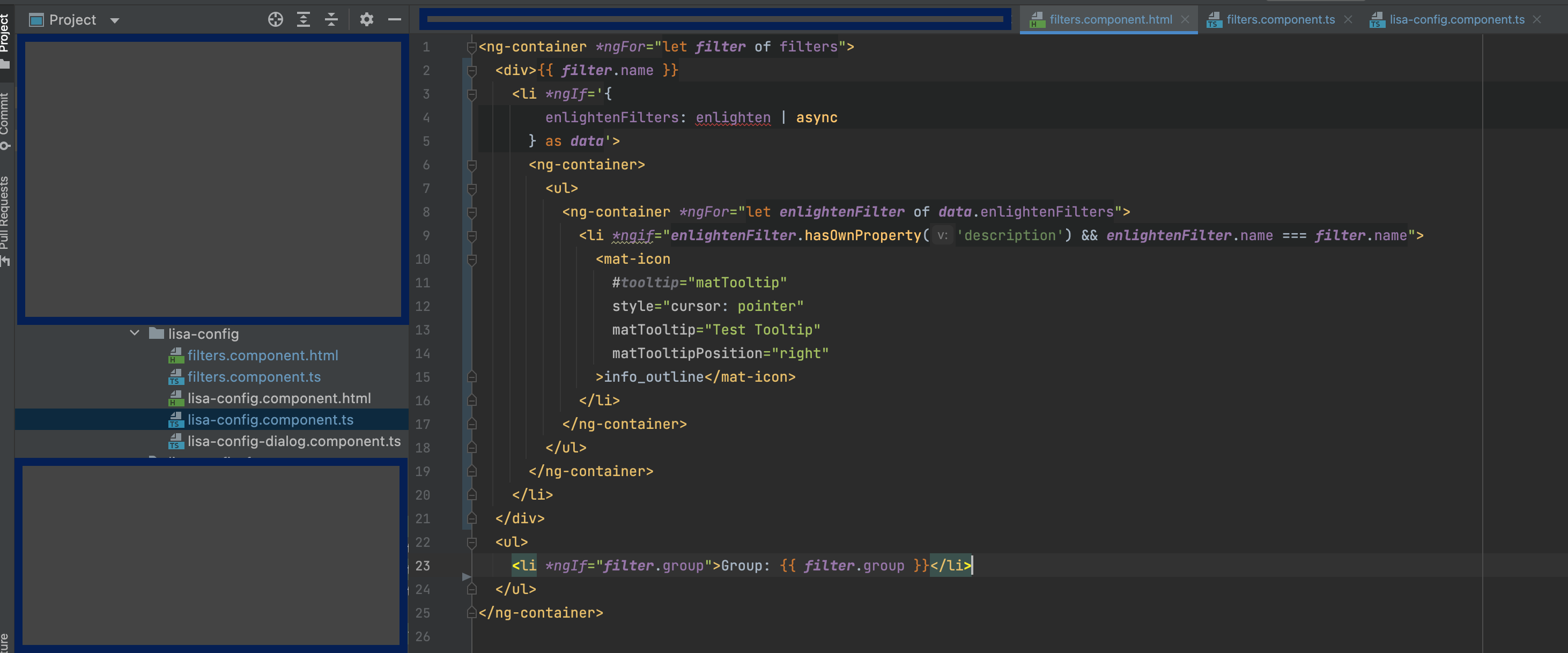Screen dimensions: 1568x653
Task: Fold the div block at line 2
Action: point(471,71)
